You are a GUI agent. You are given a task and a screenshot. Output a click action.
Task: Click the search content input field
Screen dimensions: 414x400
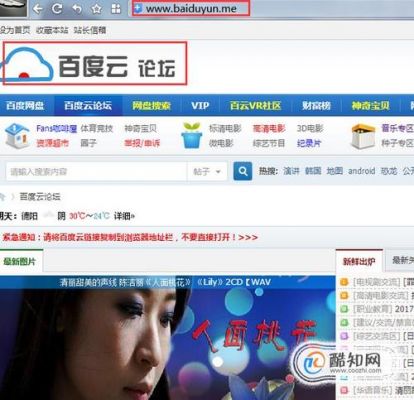[96, 172]
